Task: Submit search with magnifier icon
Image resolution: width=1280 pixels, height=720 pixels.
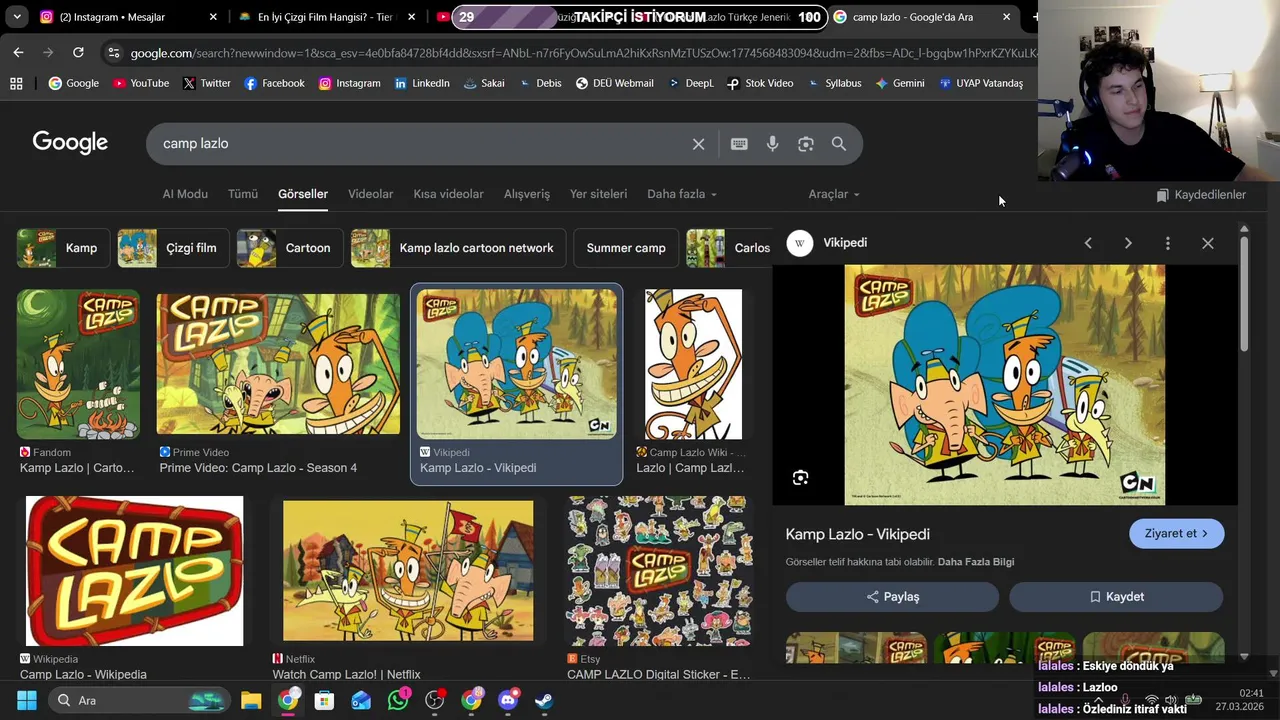Action: (839, 144)
